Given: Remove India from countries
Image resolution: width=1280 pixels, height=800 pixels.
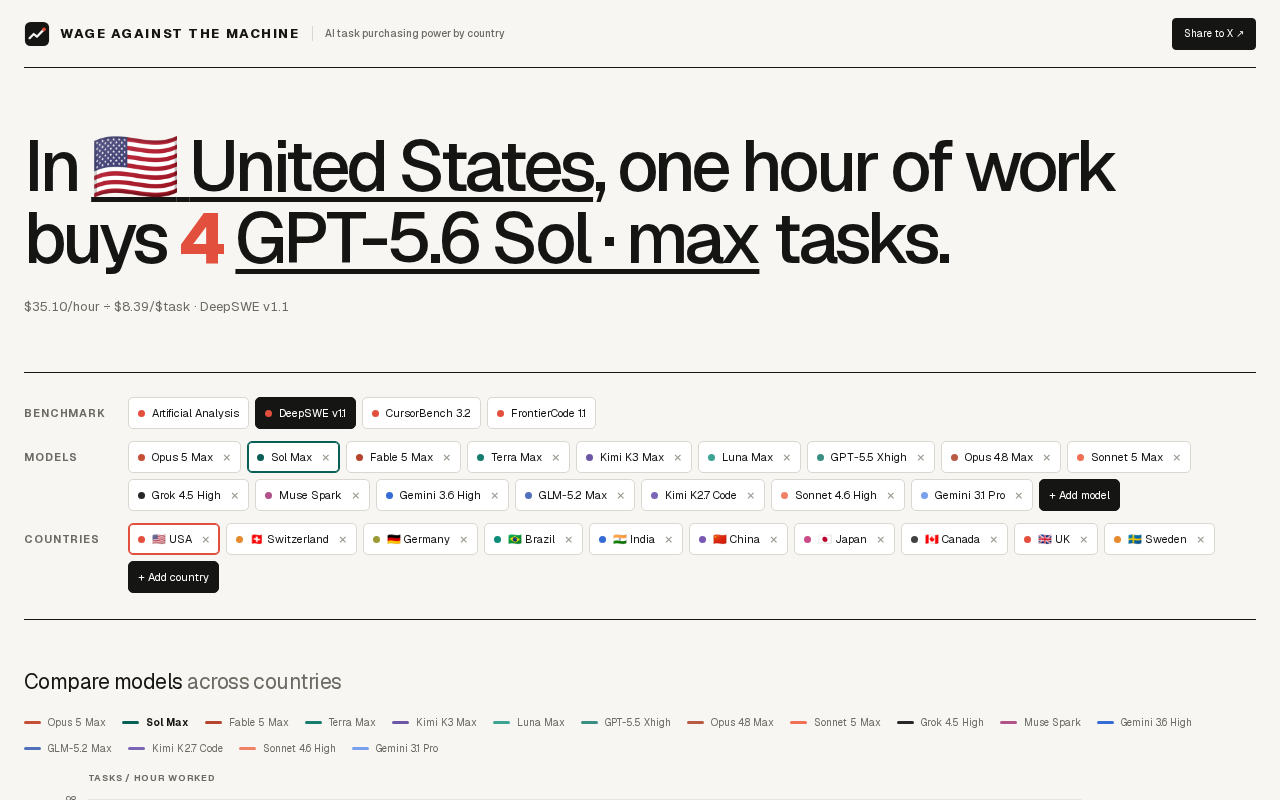Looking at the screenshot, I should point(669,539).
